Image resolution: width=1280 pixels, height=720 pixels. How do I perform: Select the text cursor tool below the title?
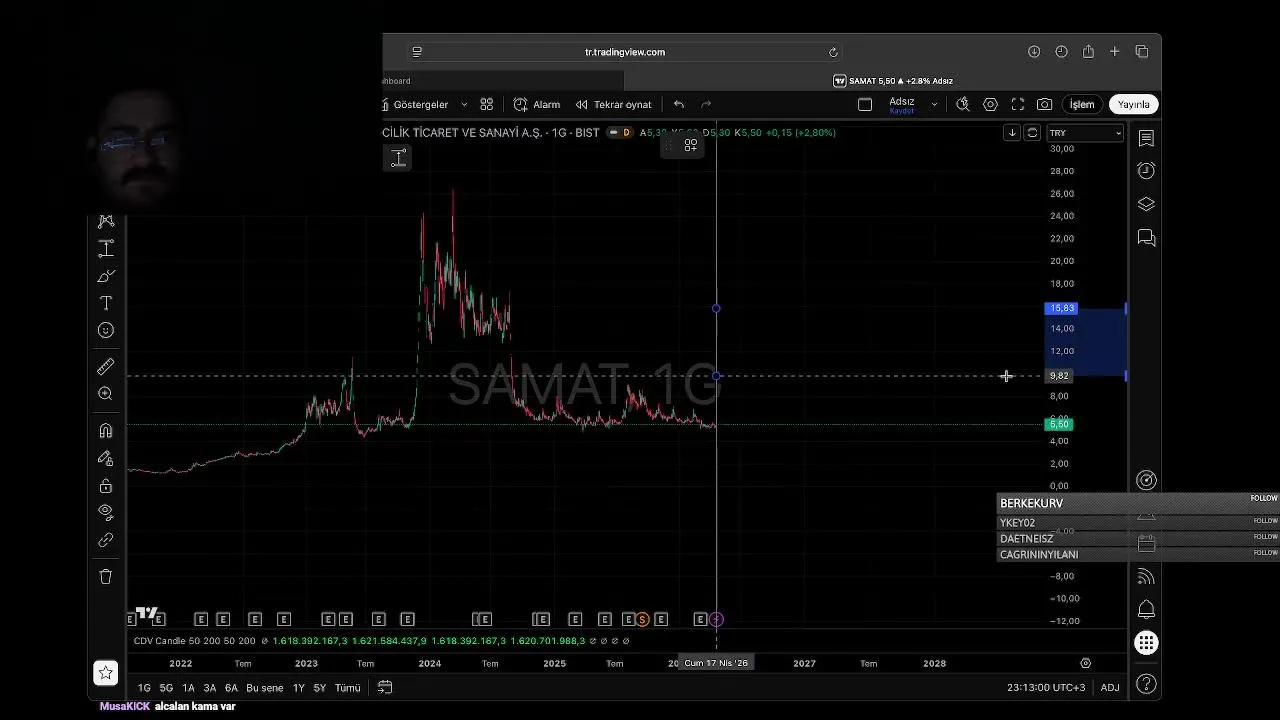398,158
